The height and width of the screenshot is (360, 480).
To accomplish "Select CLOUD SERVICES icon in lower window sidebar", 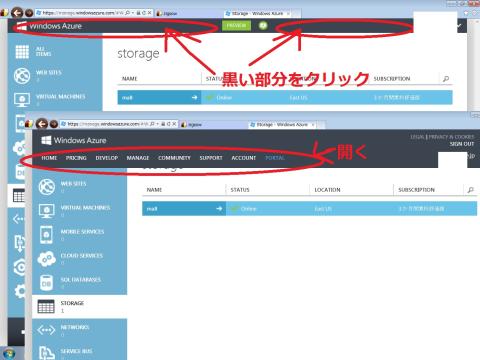I will (47, 259).
